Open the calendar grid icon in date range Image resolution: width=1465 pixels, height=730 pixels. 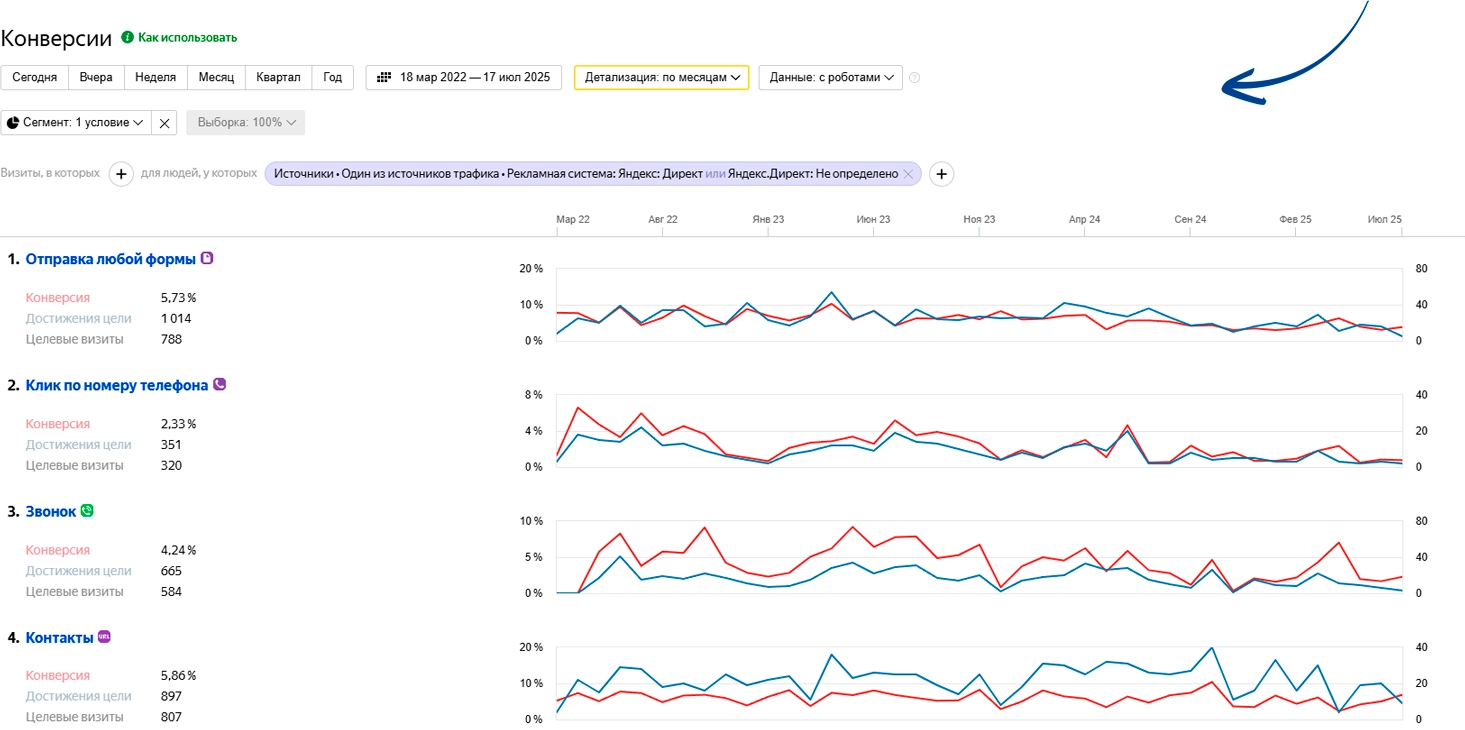[x=384, y=77]
